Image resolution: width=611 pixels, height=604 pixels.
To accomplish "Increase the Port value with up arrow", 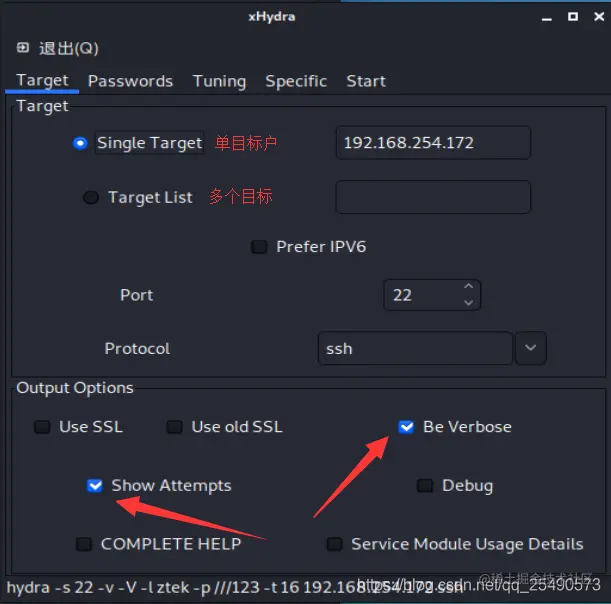I will coord(469,286).
